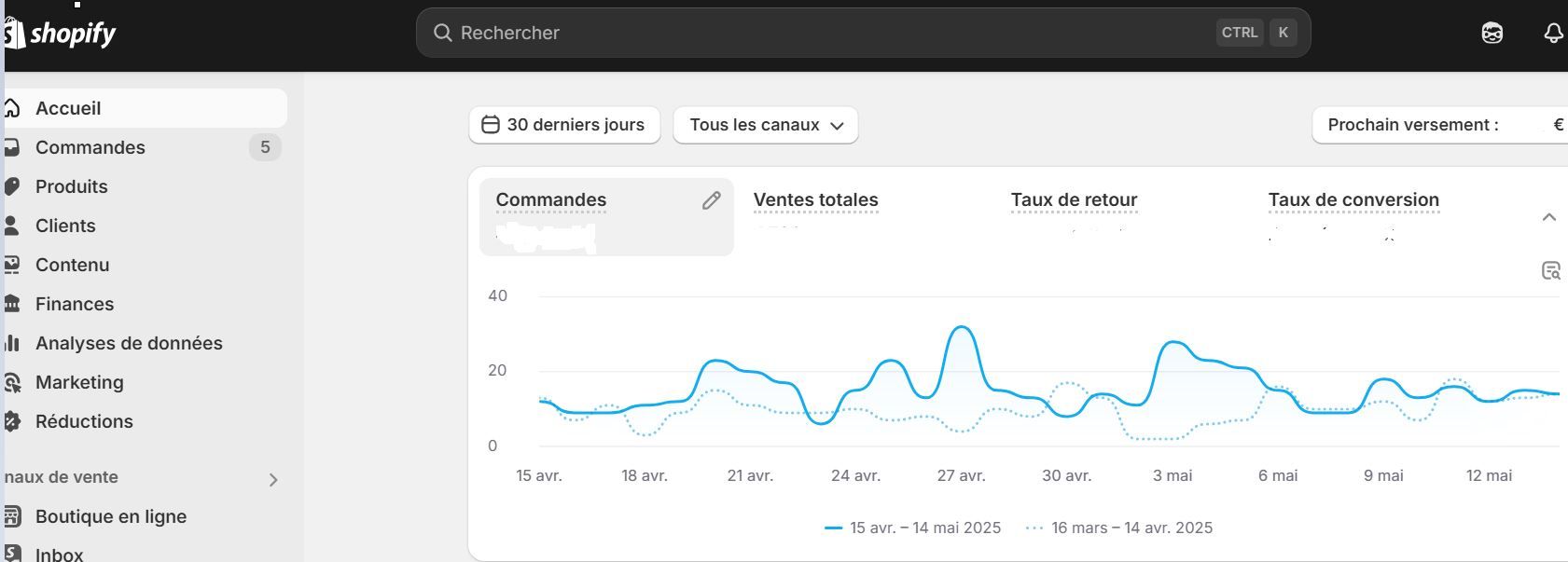Click the 27 avr. peak on chart
Image resolution: width=1568 pixels, height=562 pixels.
[962, 328]
